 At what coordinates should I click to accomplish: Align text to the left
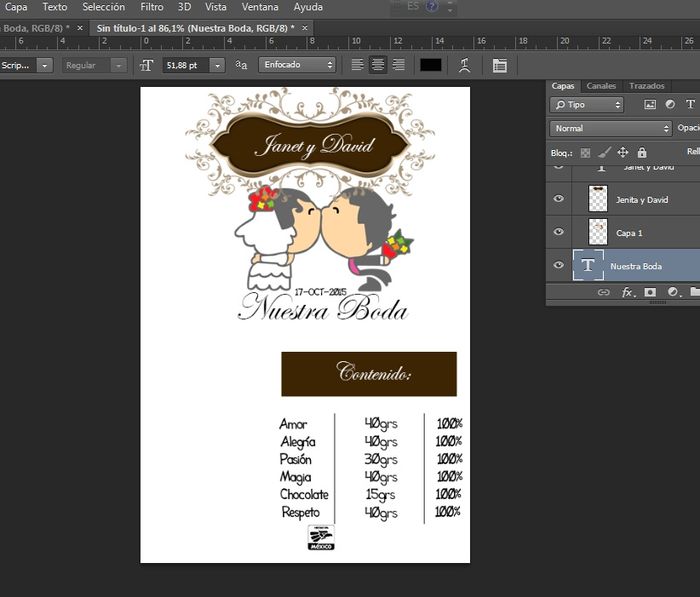click(358, 65)
